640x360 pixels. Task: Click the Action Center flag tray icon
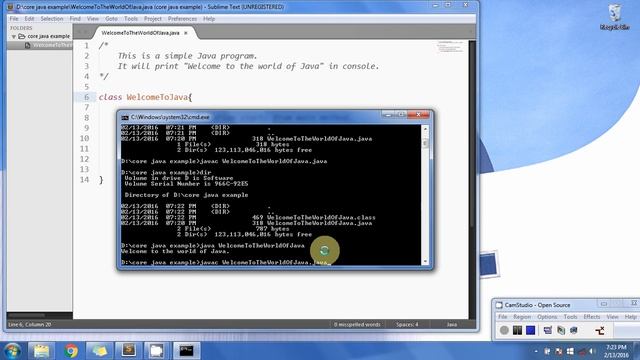point(559,351)
